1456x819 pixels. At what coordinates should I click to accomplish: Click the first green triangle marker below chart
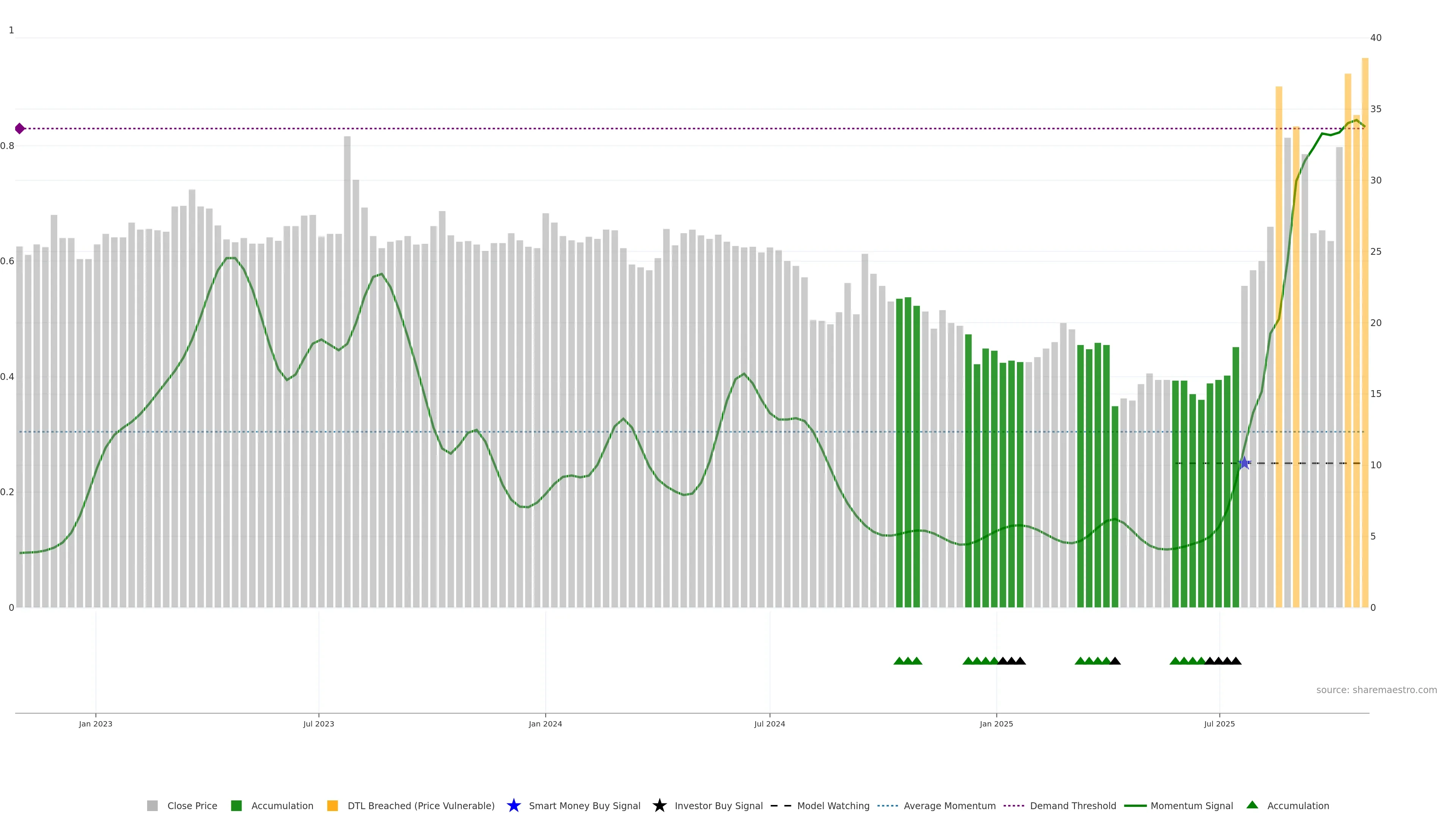(899, 661)
